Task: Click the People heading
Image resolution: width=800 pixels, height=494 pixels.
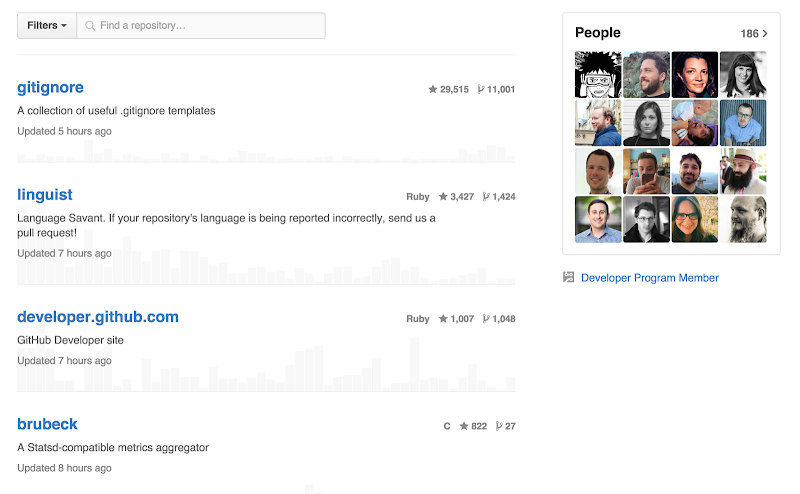Action: (597, 33)
